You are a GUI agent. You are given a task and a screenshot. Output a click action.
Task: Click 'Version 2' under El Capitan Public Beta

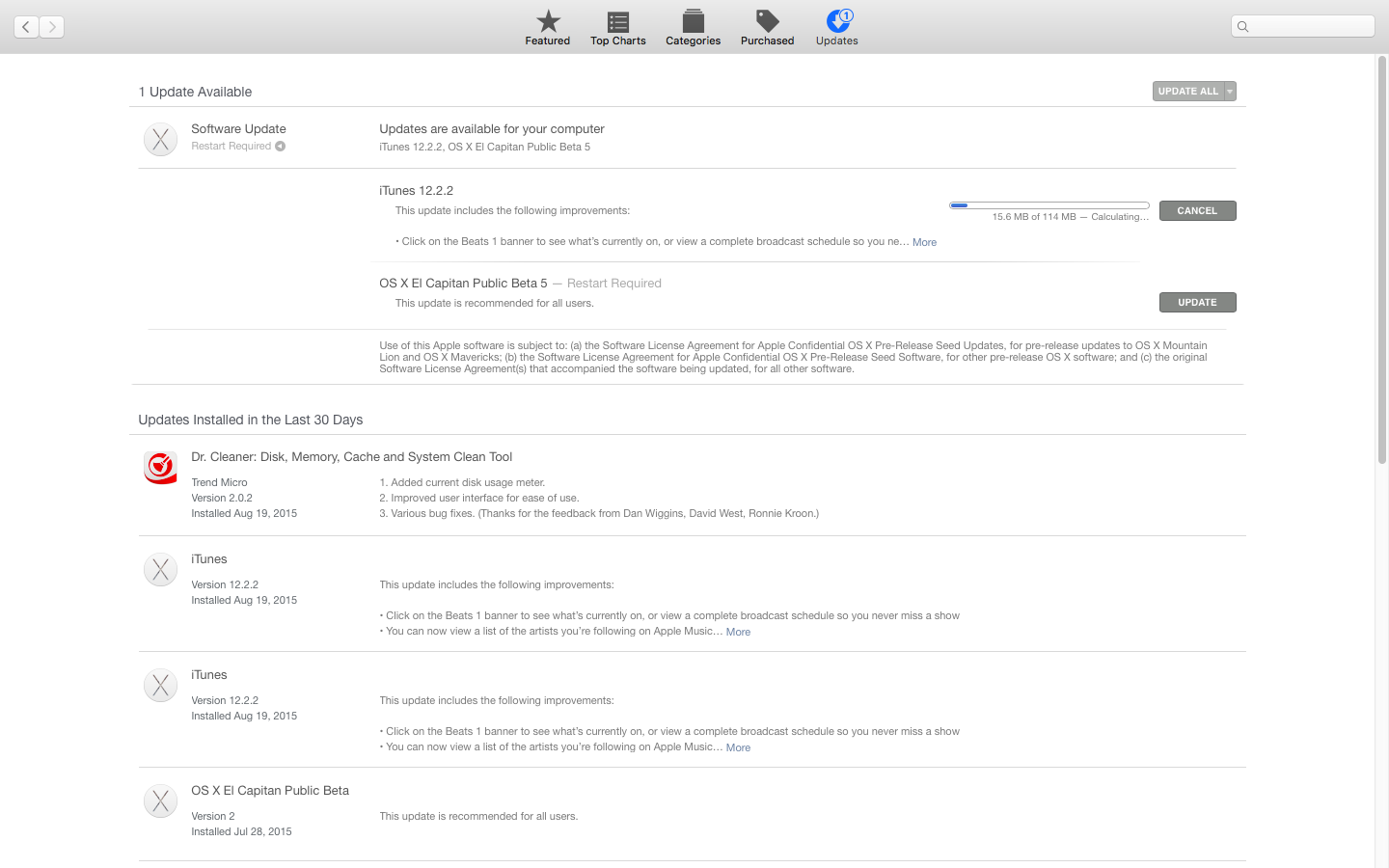pyautogui.click(x=213, y=817)
